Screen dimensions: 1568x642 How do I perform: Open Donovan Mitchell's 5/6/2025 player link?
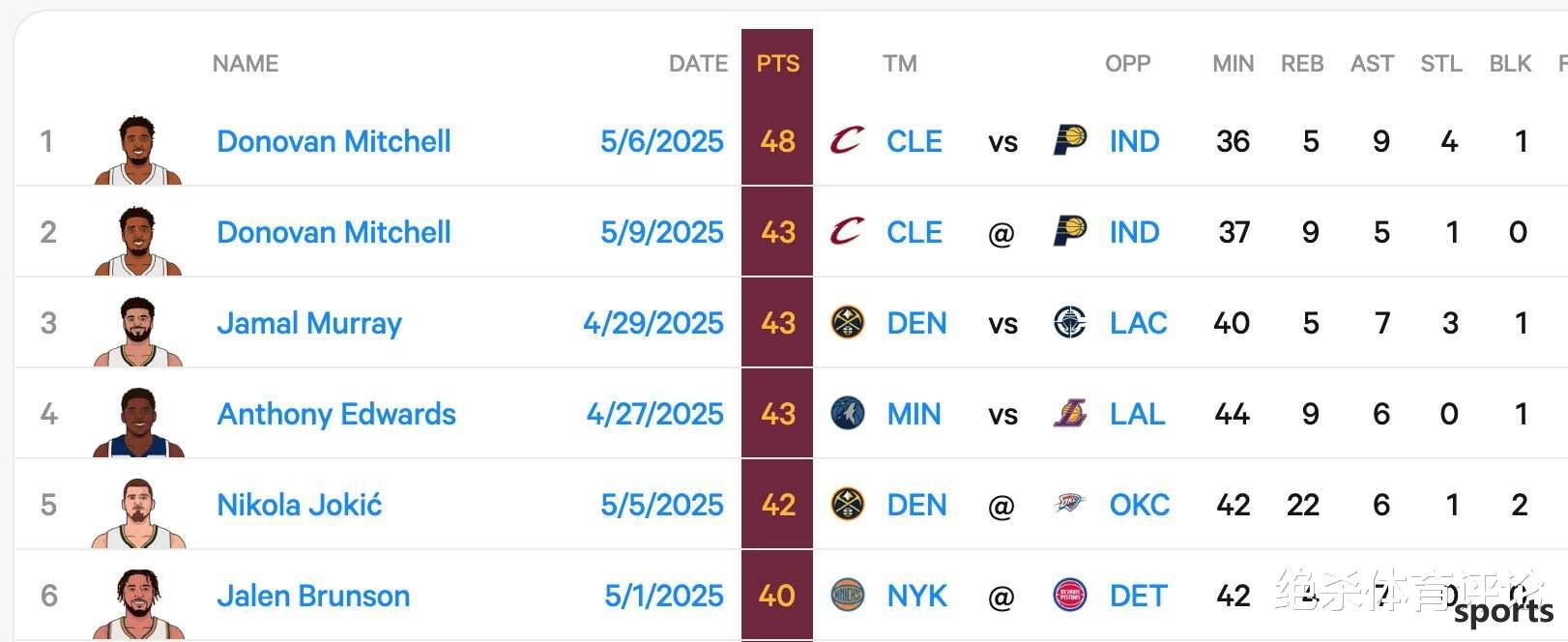click(334, 141)
